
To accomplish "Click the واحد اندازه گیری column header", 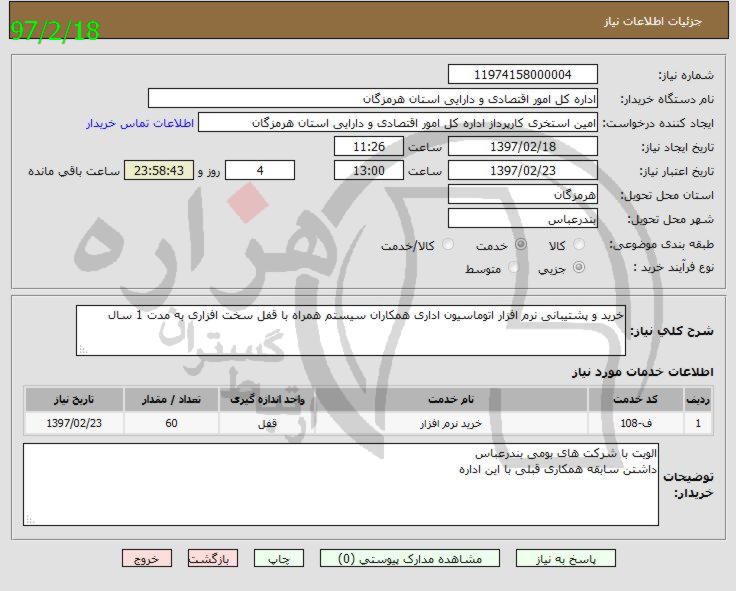I will pos(267,399).
